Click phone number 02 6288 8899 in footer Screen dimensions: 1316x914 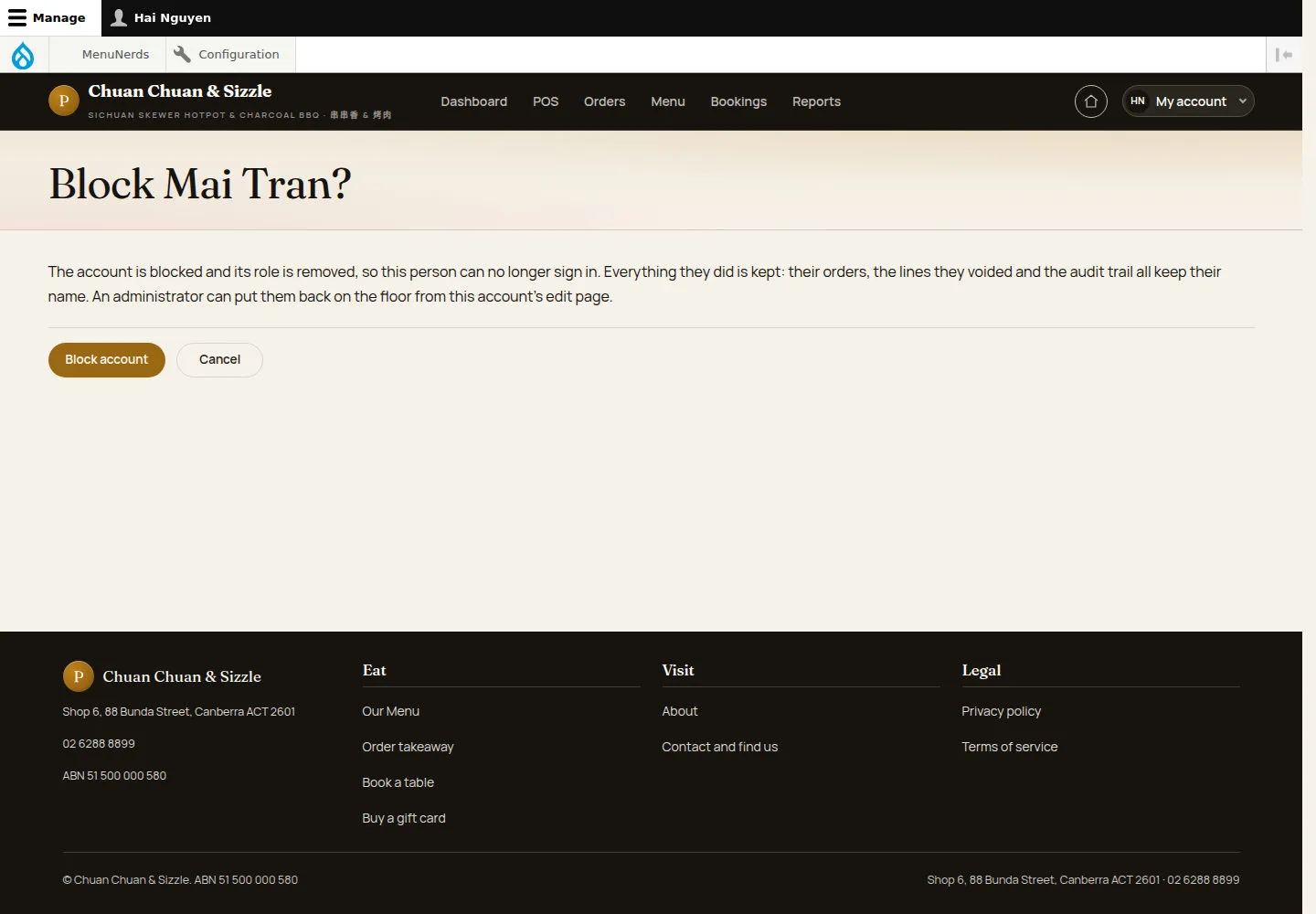coord(99,744)
